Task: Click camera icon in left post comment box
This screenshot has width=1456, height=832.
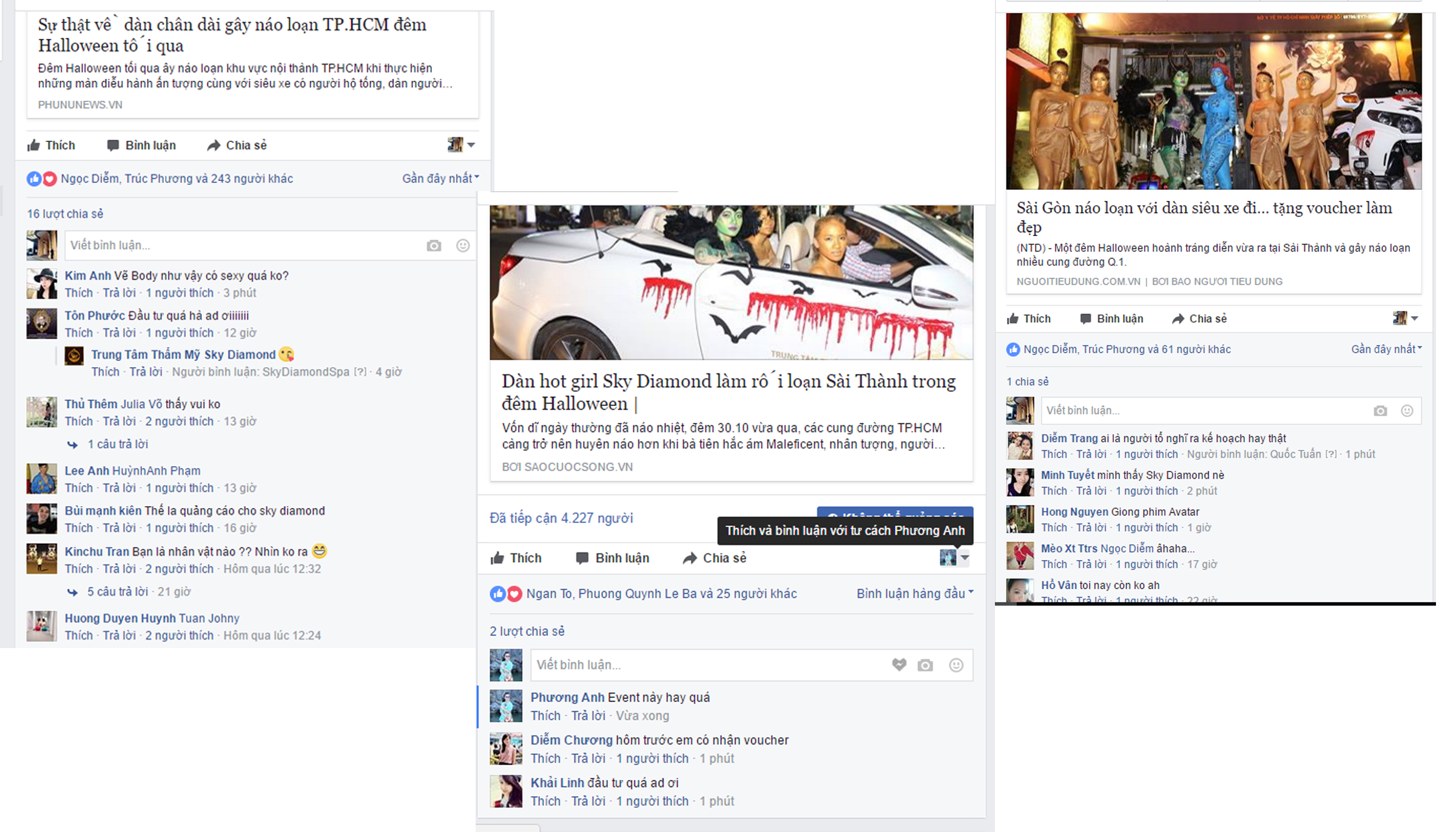Action: (434, 246)
